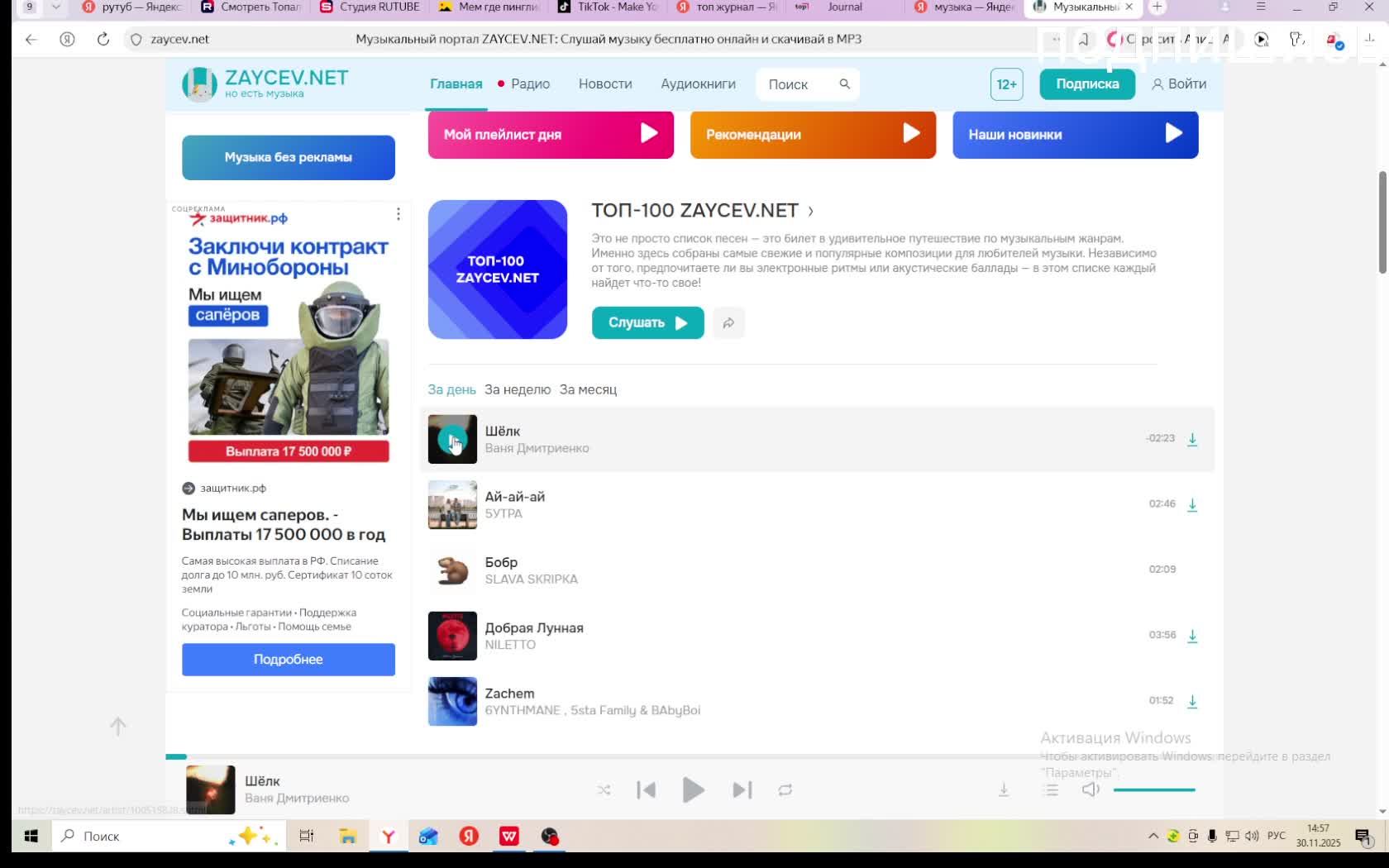Screen dimensions: 1389x868
Task: Skip to the next track
Action: pyautogui.click(x=742, y=790)
